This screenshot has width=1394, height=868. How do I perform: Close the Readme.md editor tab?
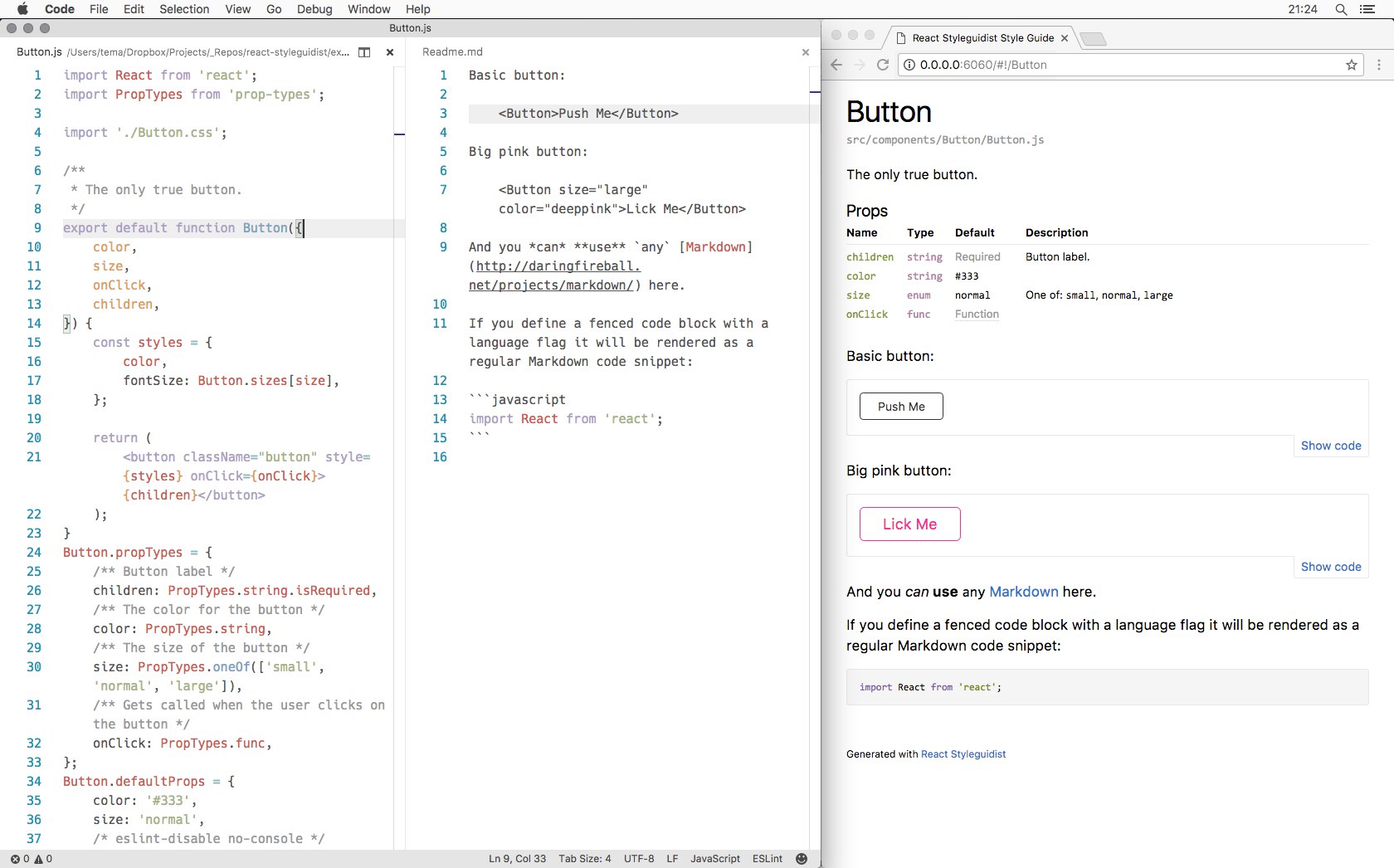[x=805, y=52]
